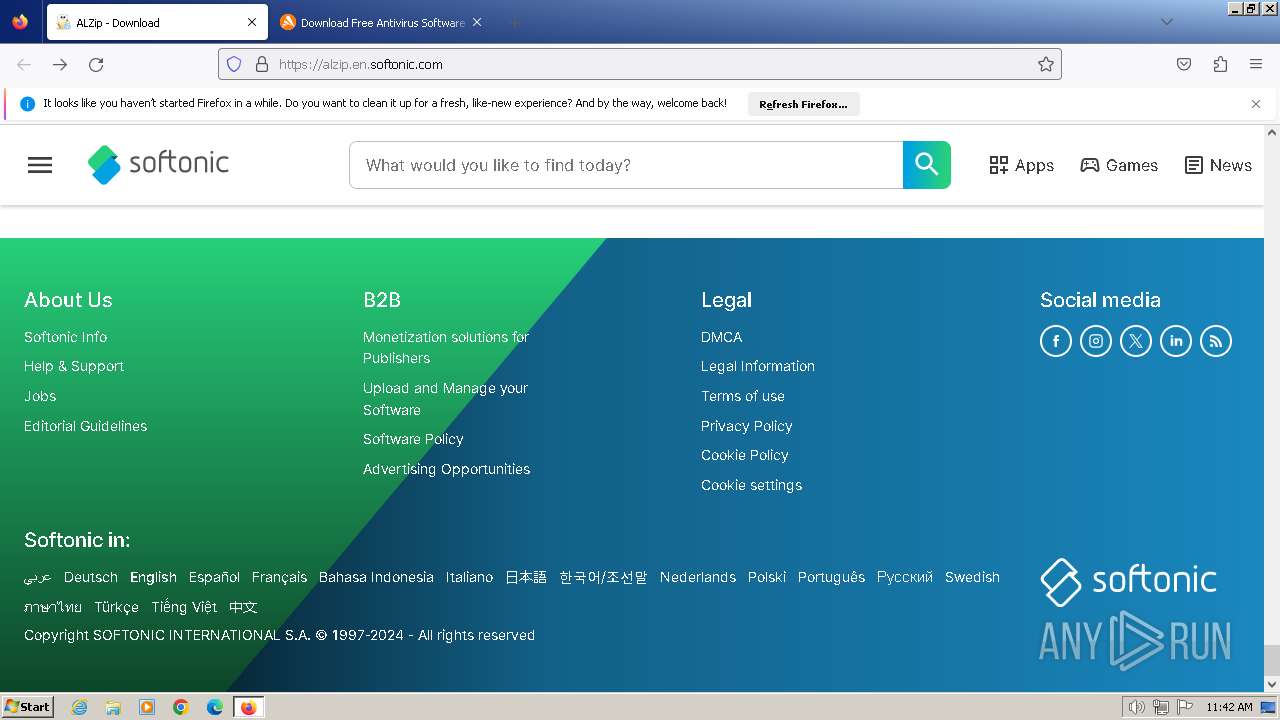Switch site language to Türkçe
The height and width of the screenshot is (720, 1280).
point(117,607)
